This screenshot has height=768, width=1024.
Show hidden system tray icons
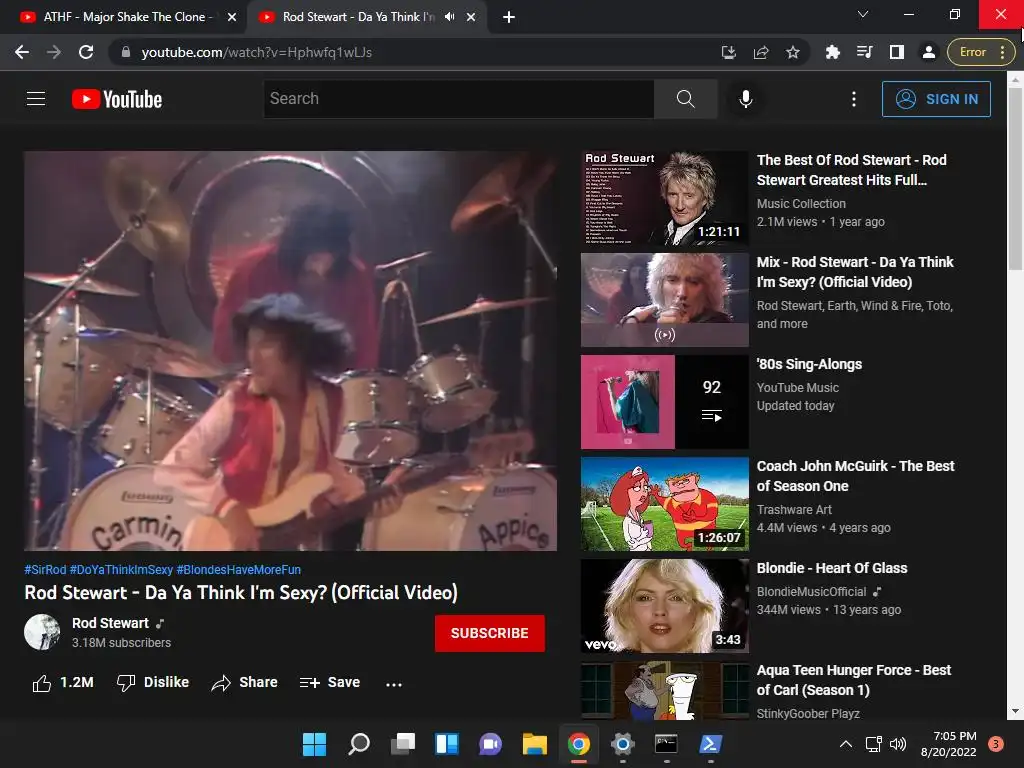pos(846,744)
